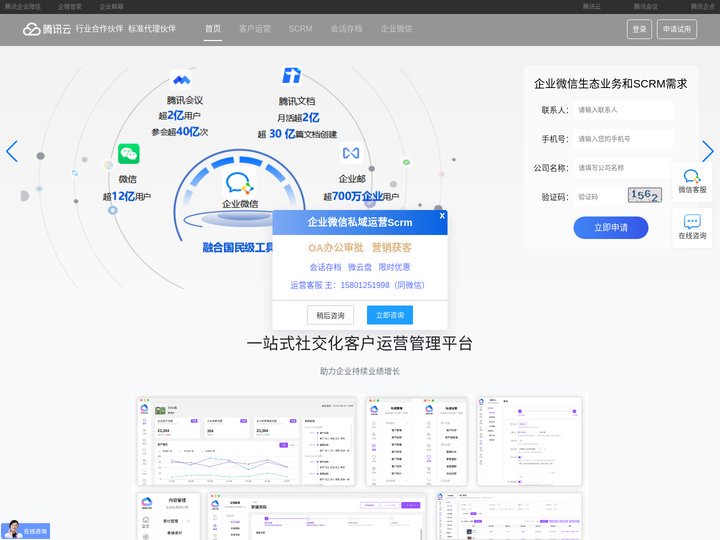Open 企微管家 top bar link
Image resolution: width=720 pixels, height=540 pixels.
70,6
